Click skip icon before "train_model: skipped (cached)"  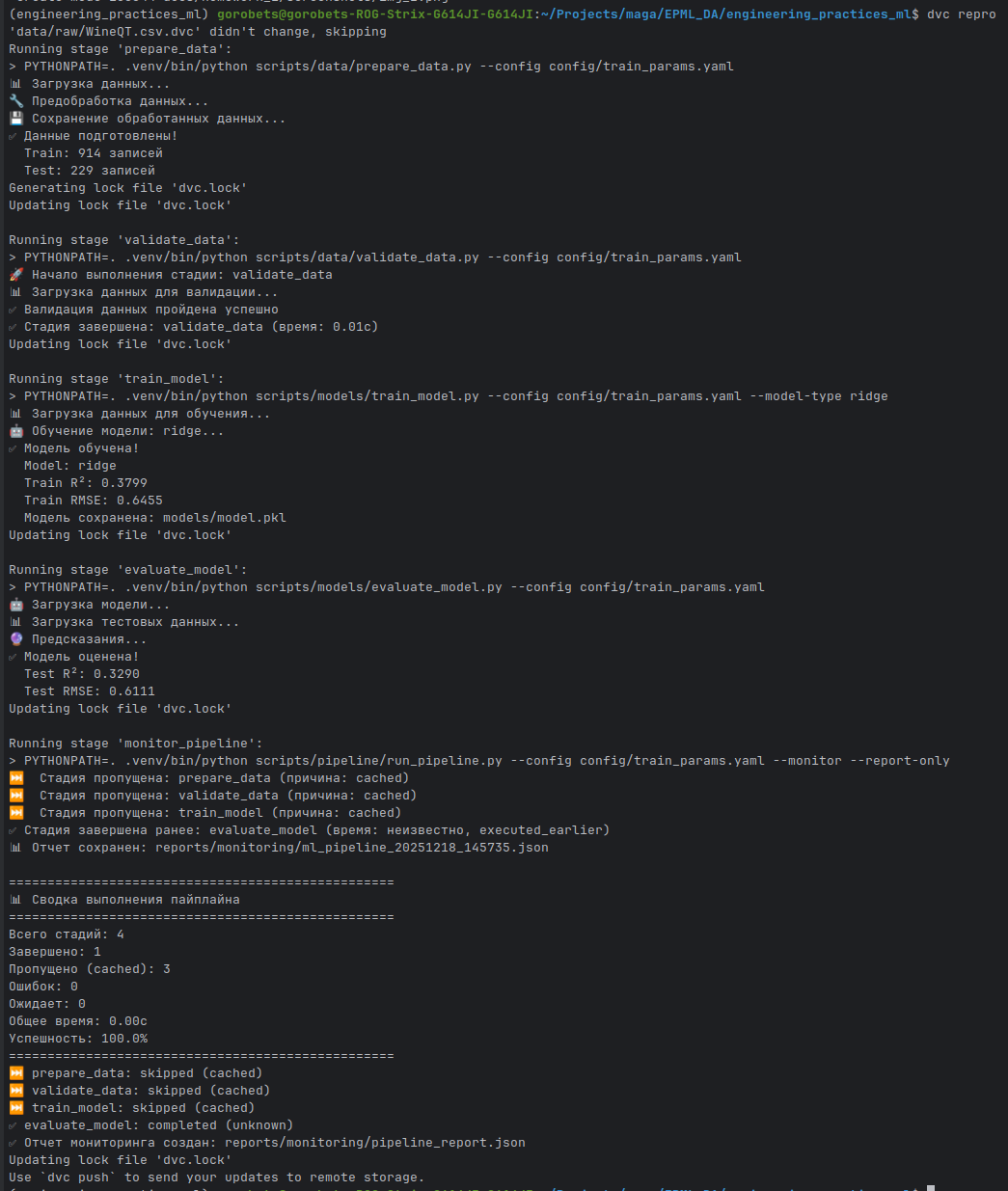[x=16, y=1108]
